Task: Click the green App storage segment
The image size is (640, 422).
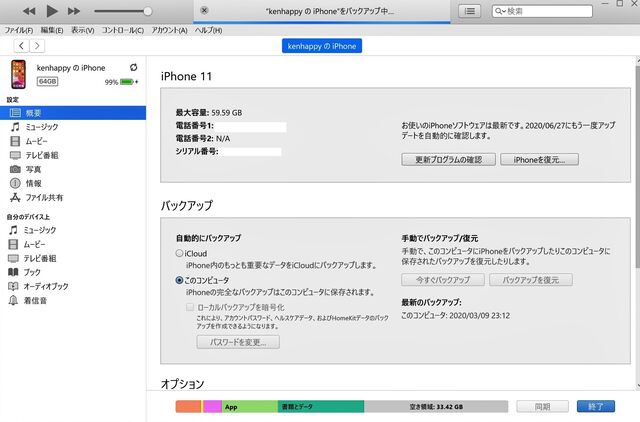Action: 250,406
